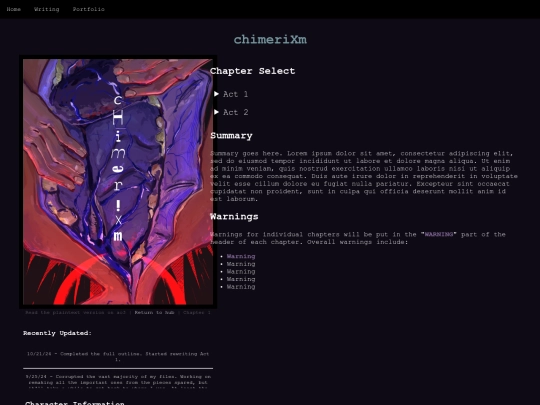Click the chimeriXm cover artwork
Screen dimensions: 540x405
[118, 181]
